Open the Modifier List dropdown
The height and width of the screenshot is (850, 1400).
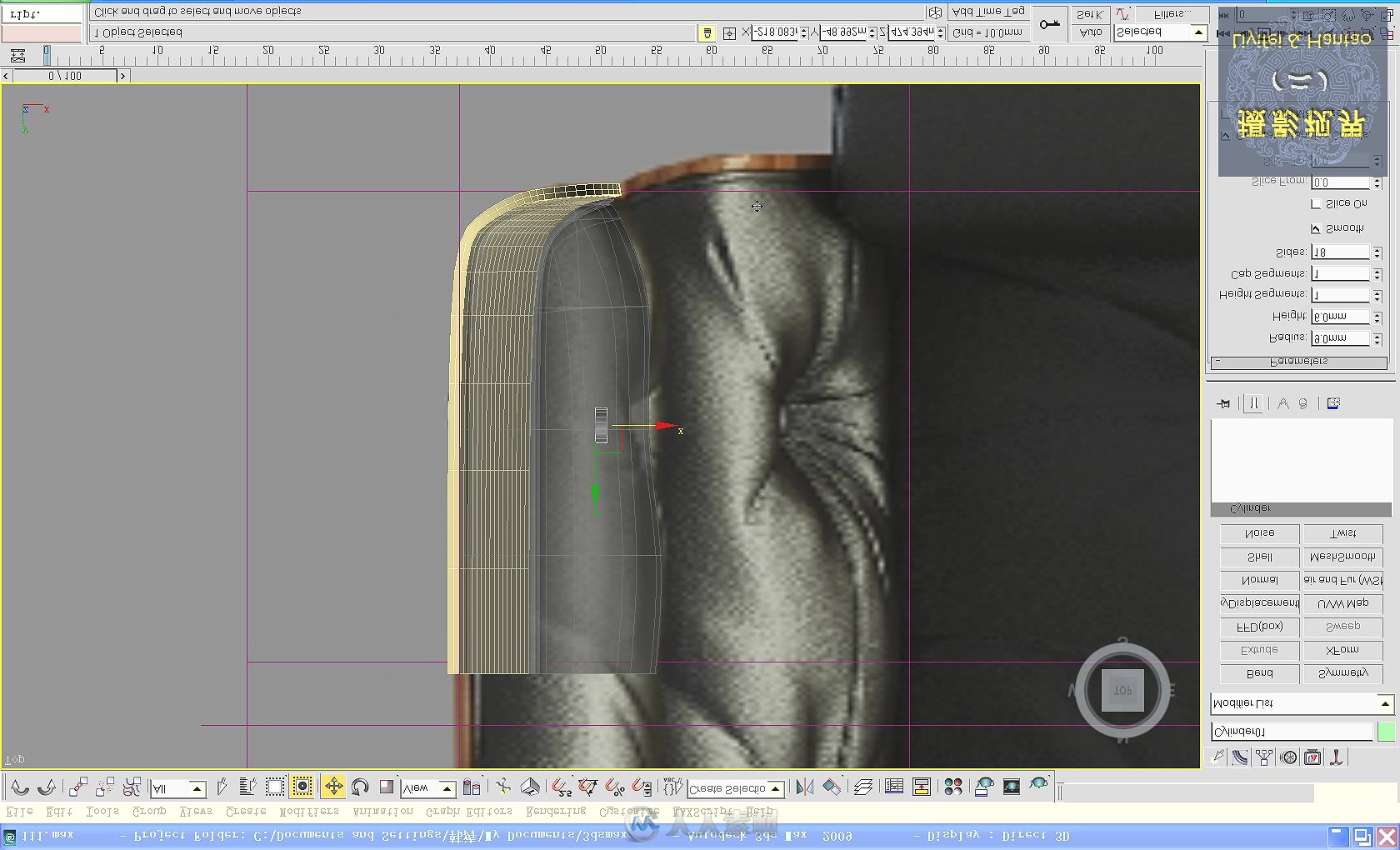[x=1302, y=704]
